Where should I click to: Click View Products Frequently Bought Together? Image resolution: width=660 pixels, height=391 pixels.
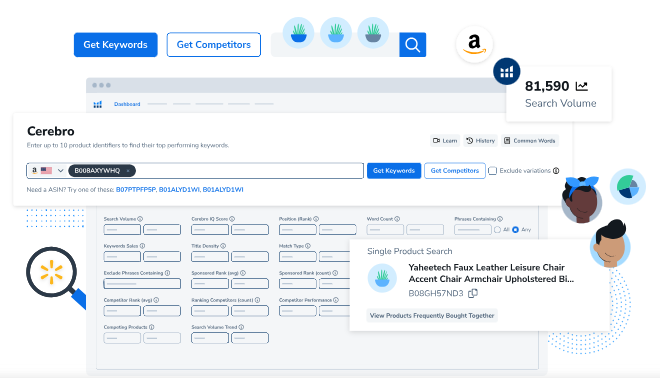(x=432, y=315)
